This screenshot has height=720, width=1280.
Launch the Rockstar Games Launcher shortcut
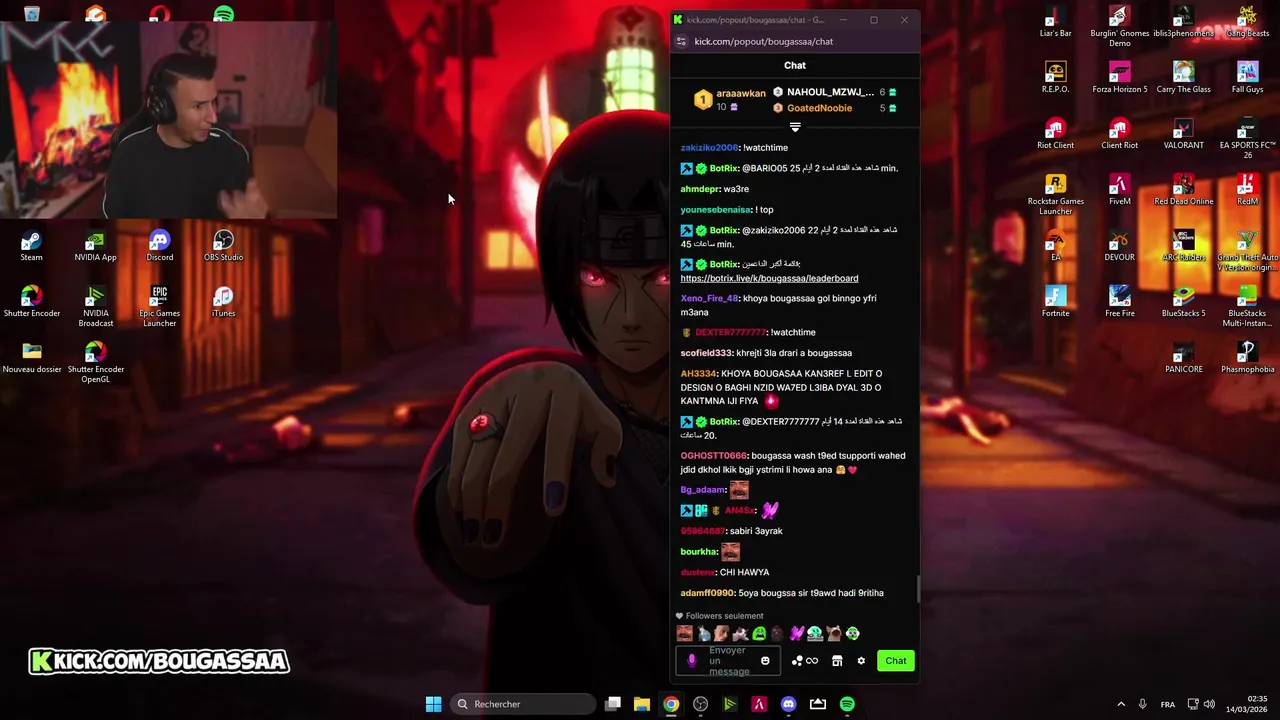pyautogui.click(x=1055, y=195)
